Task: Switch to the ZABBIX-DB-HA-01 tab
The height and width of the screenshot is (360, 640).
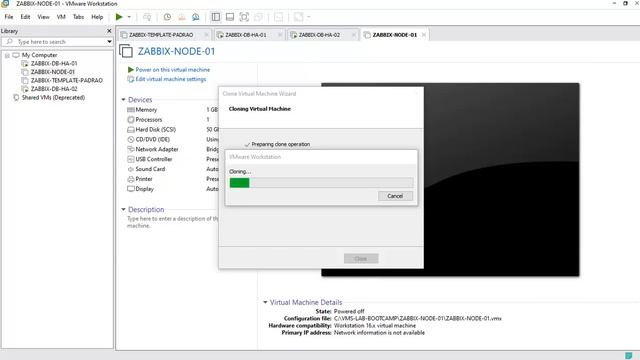Action: coord(246,35)
